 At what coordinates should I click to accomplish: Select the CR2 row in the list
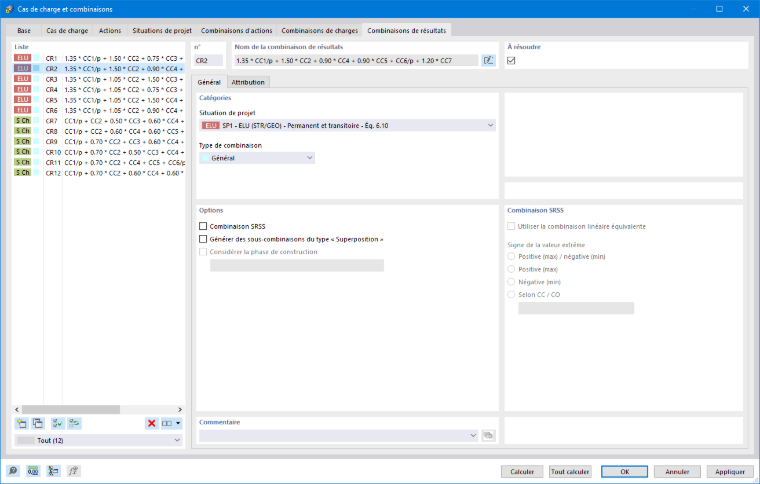click(98, 69)
